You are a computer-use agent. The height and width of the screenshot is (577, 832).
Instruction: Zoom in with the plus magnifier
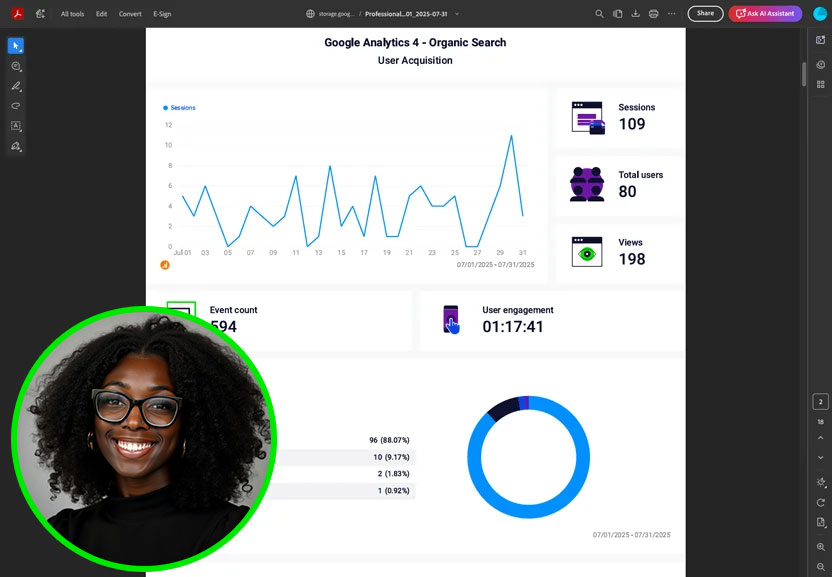pos(820,547)
